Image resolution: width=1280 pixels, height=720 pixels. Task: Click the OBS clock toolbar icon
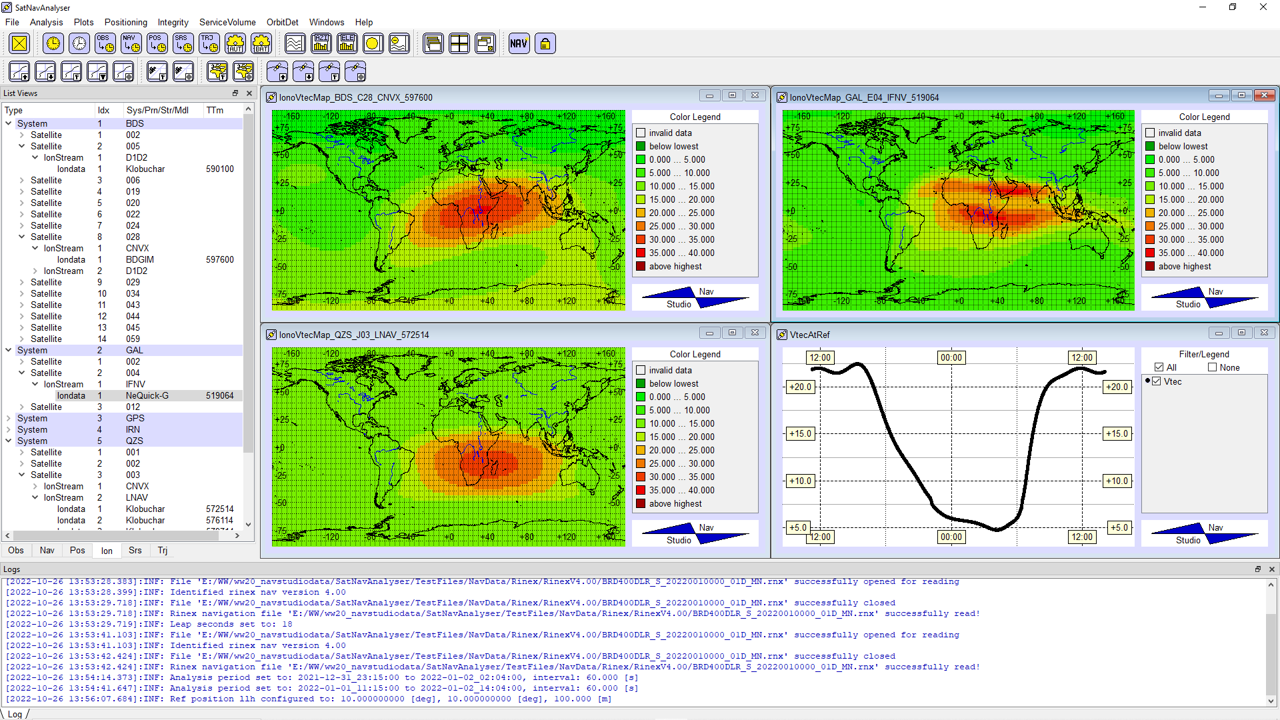(105, 44)
